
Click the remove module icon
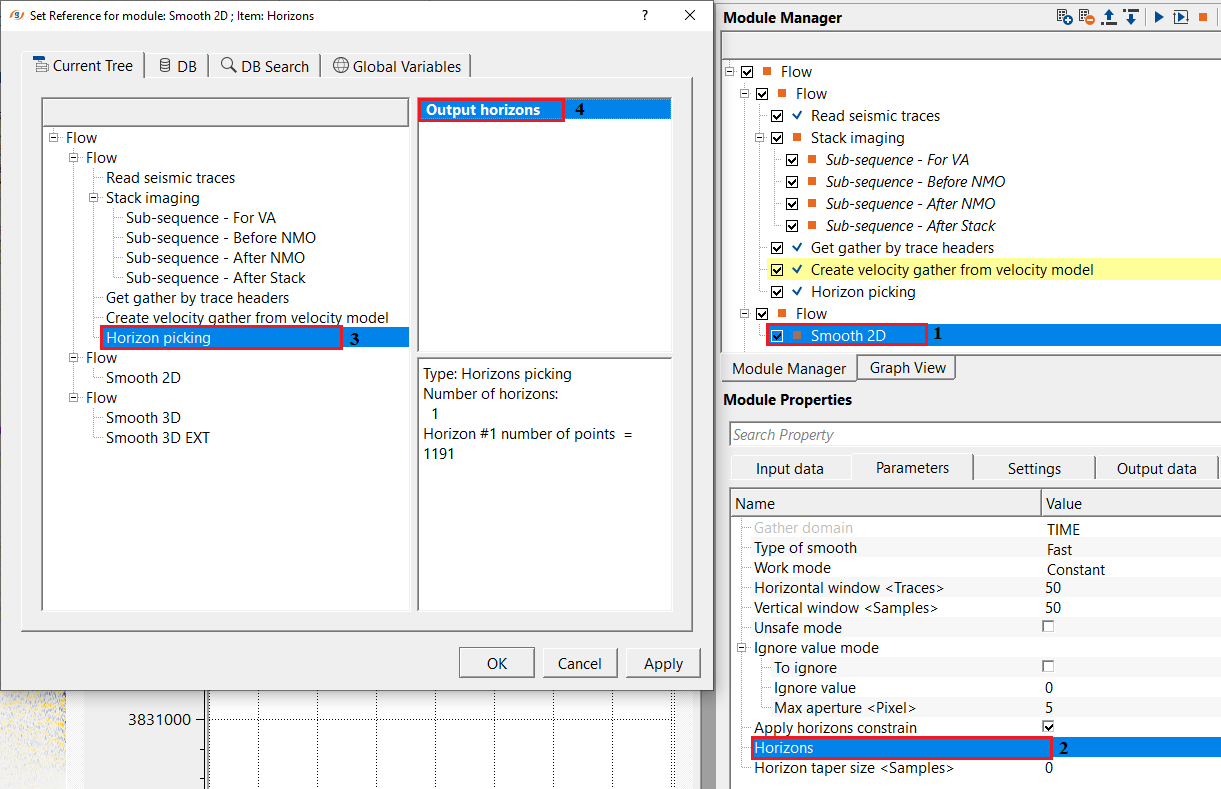click(x=1087, y=17)
